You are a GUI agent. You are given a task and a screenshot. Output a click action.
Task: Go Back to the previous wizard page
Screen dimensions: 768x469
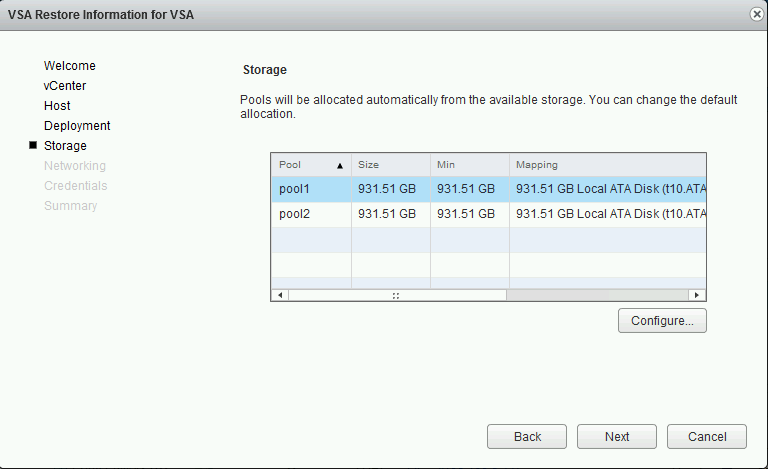click(527, 437)
